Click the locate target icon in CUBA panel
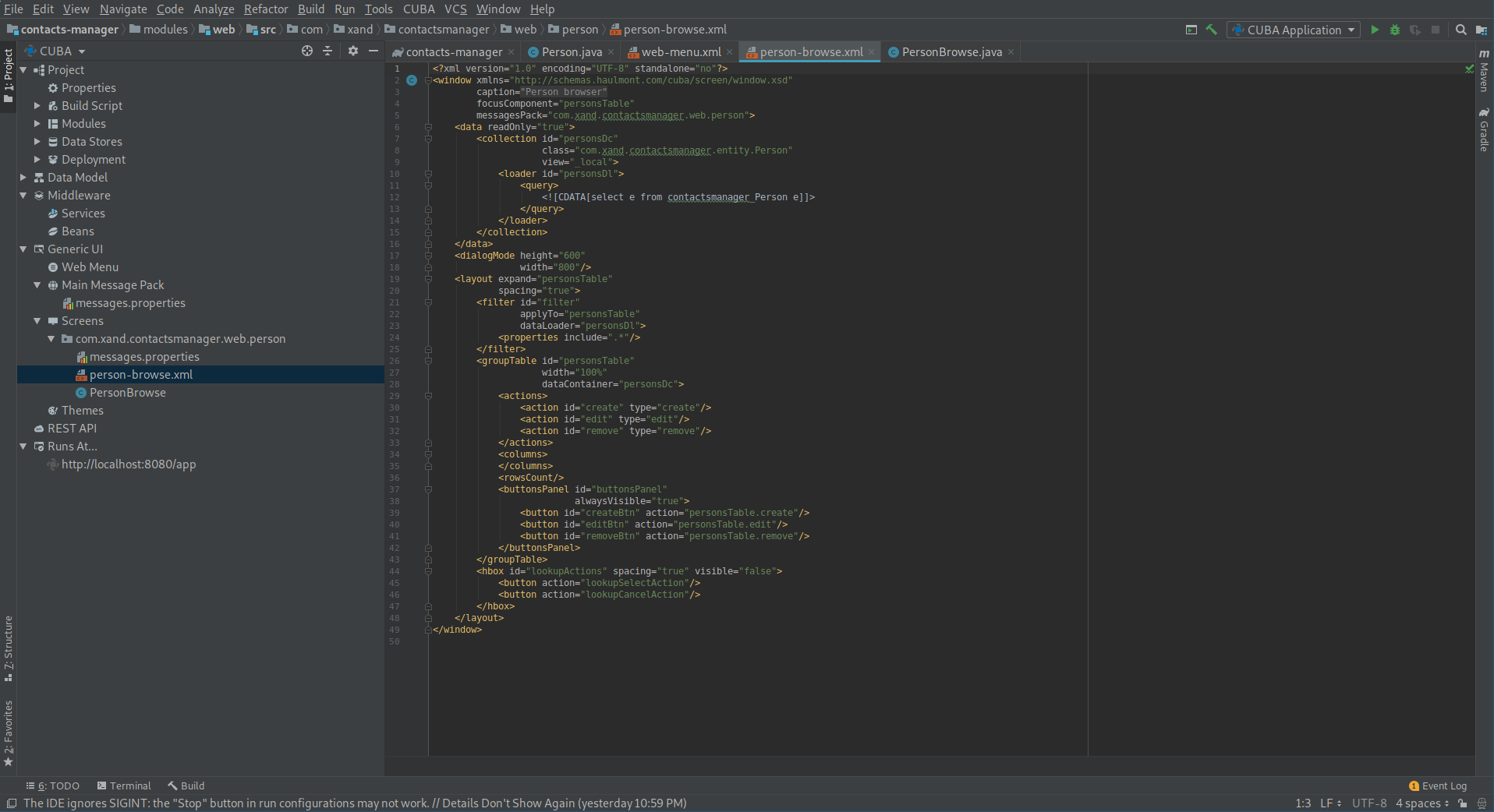 307,51
